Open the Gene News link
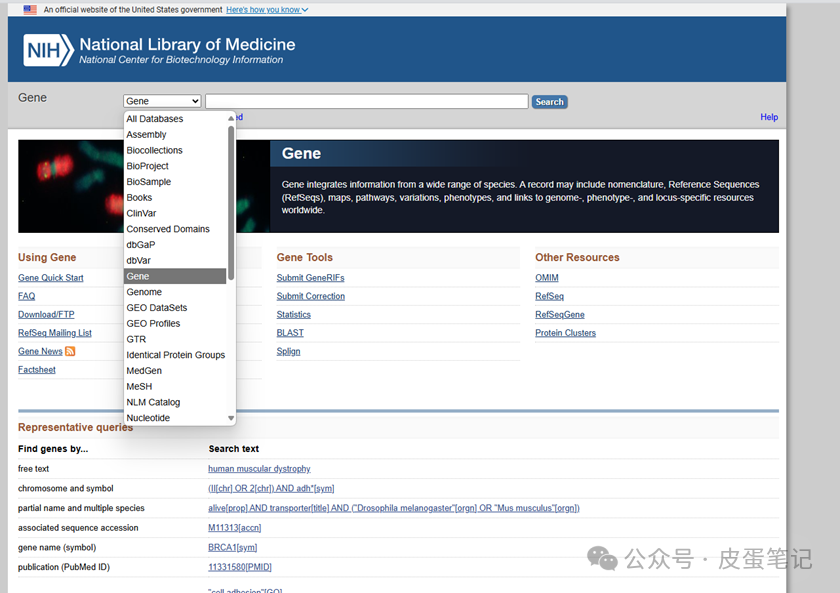This screenshot has height=593, width=840. point(40,351)
